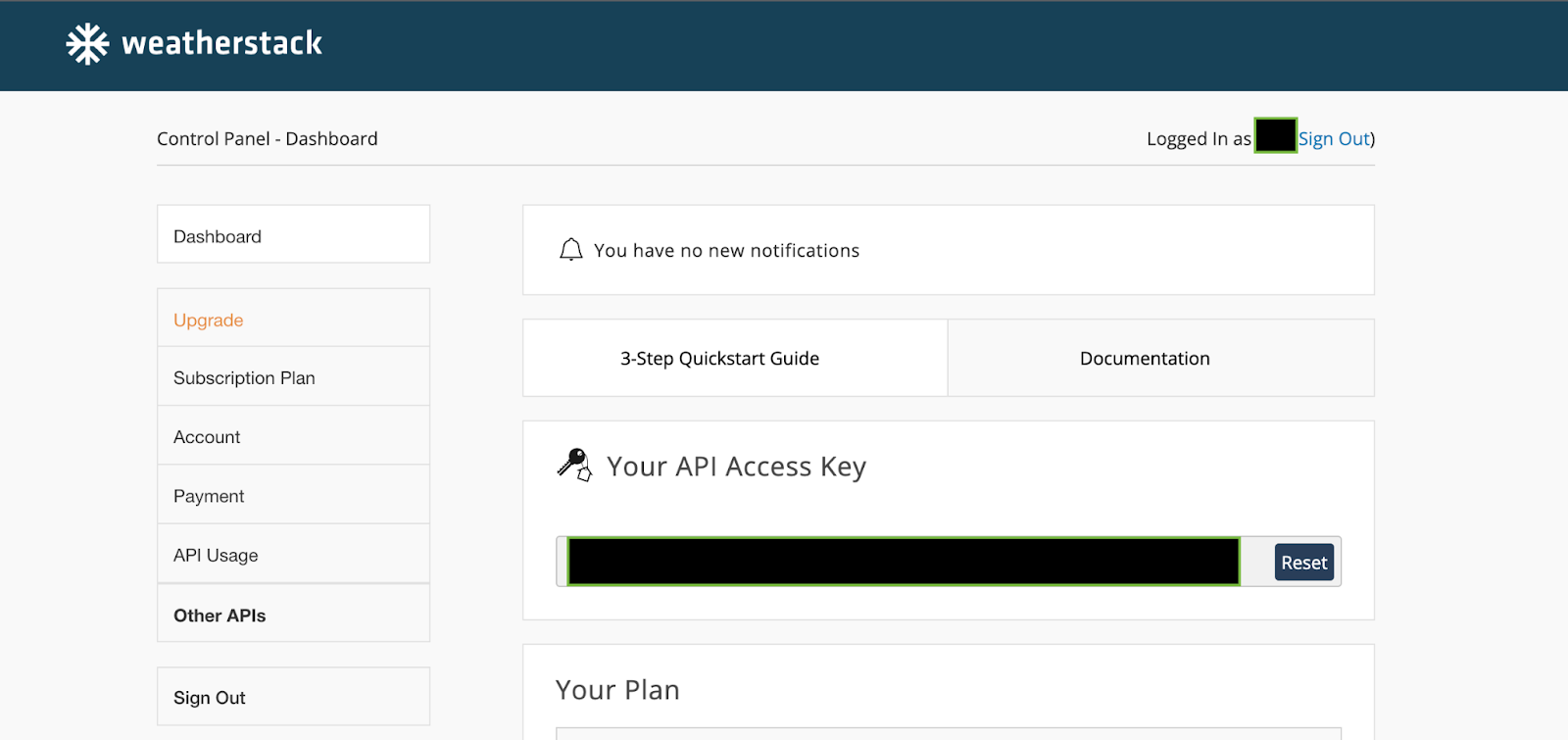The height and width of the screenshot is (740, 1568).
Task: Go to Subscription Plan in sidebar
Action: [293, 376]
